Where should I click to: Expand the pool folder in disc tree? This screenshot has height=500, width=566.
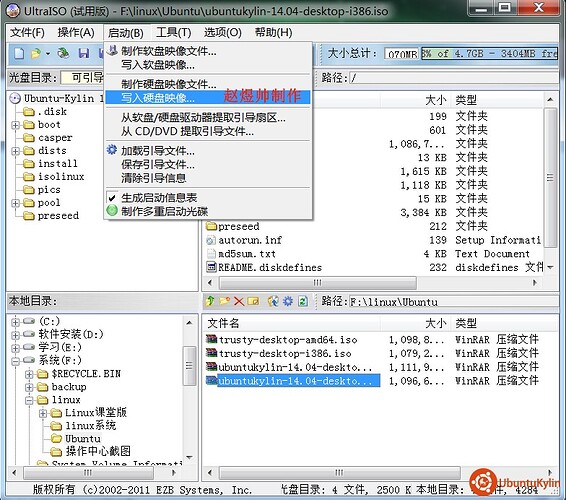[16, 203]
